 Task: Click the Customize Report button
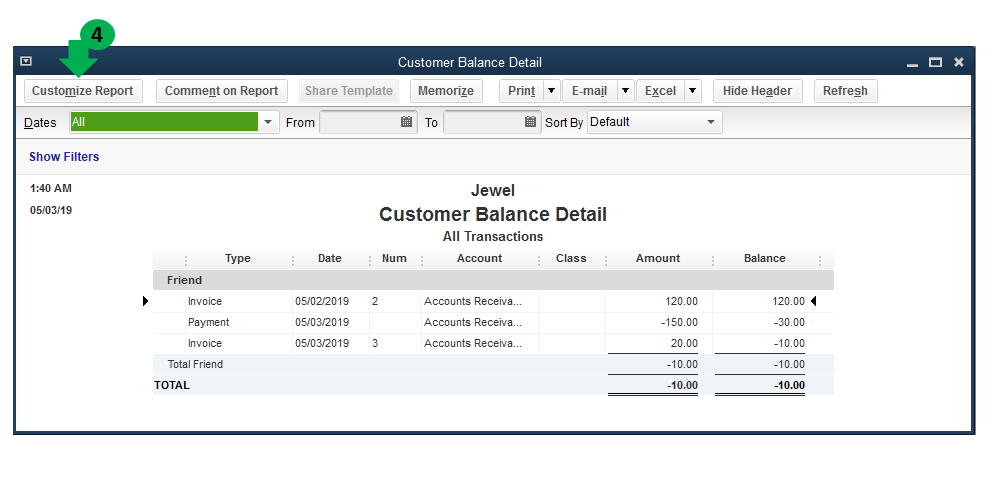[x=82, y=91]
